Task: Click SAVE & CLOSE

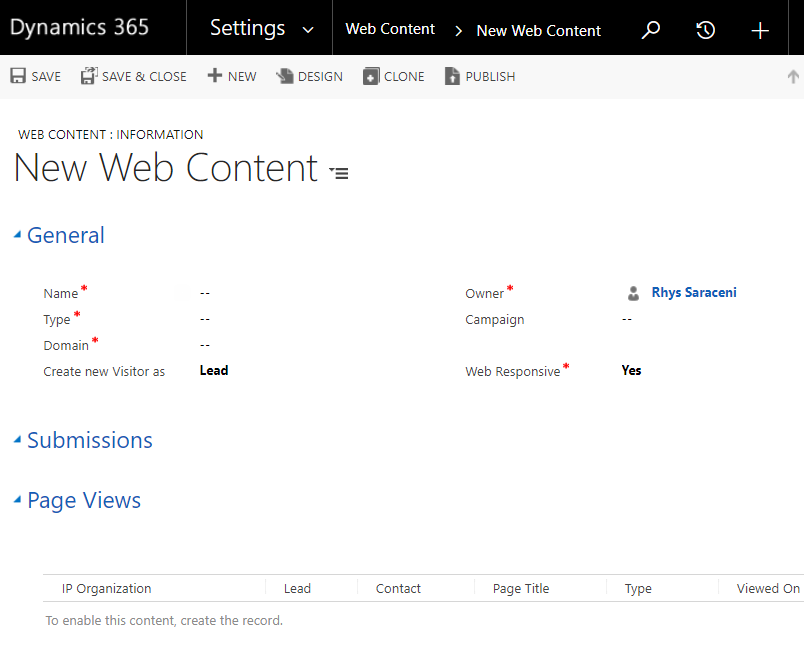Action: coord(133,76)
